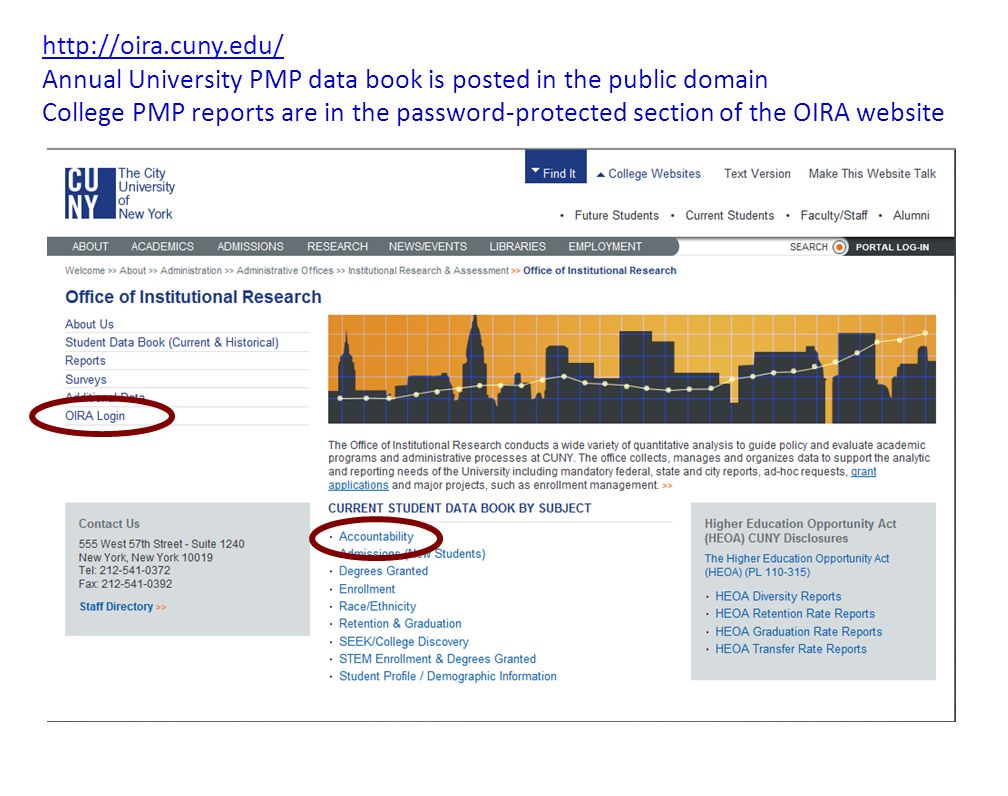Click the OIRA Login link
Screen dimensions: 1008x796
pos(95,416)
